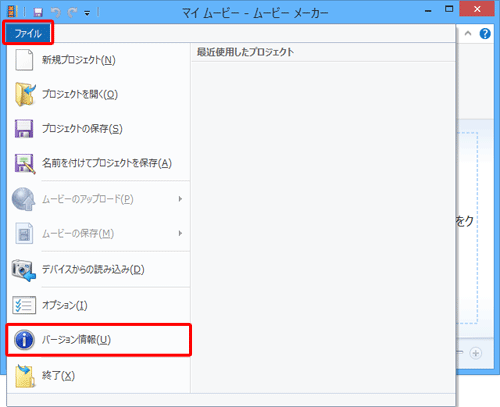Viewport: 500px width, 407px height.
Task: Click the globe upload movie icon
Action: click(x=23, y=199)
